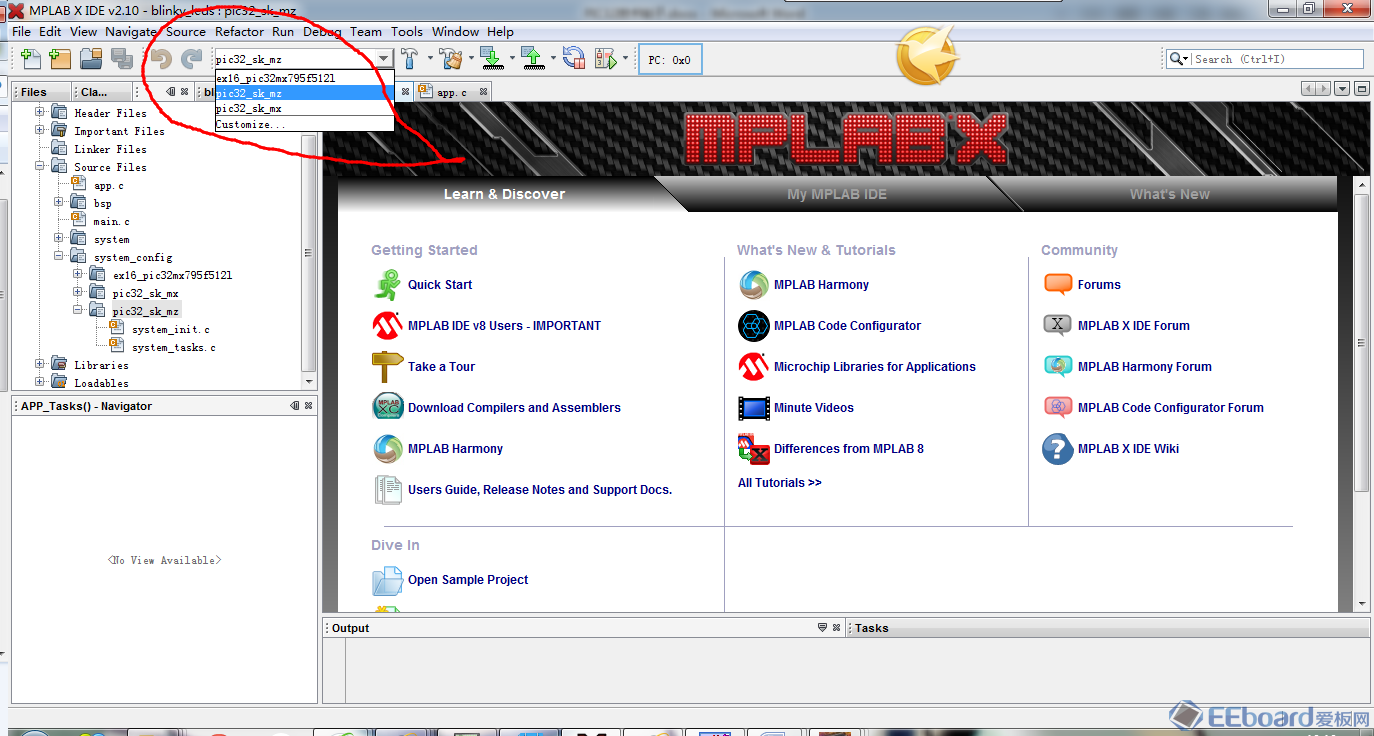Click the Hold in Reset toolbar icon
1374x736 pixels.
point(574,59)
